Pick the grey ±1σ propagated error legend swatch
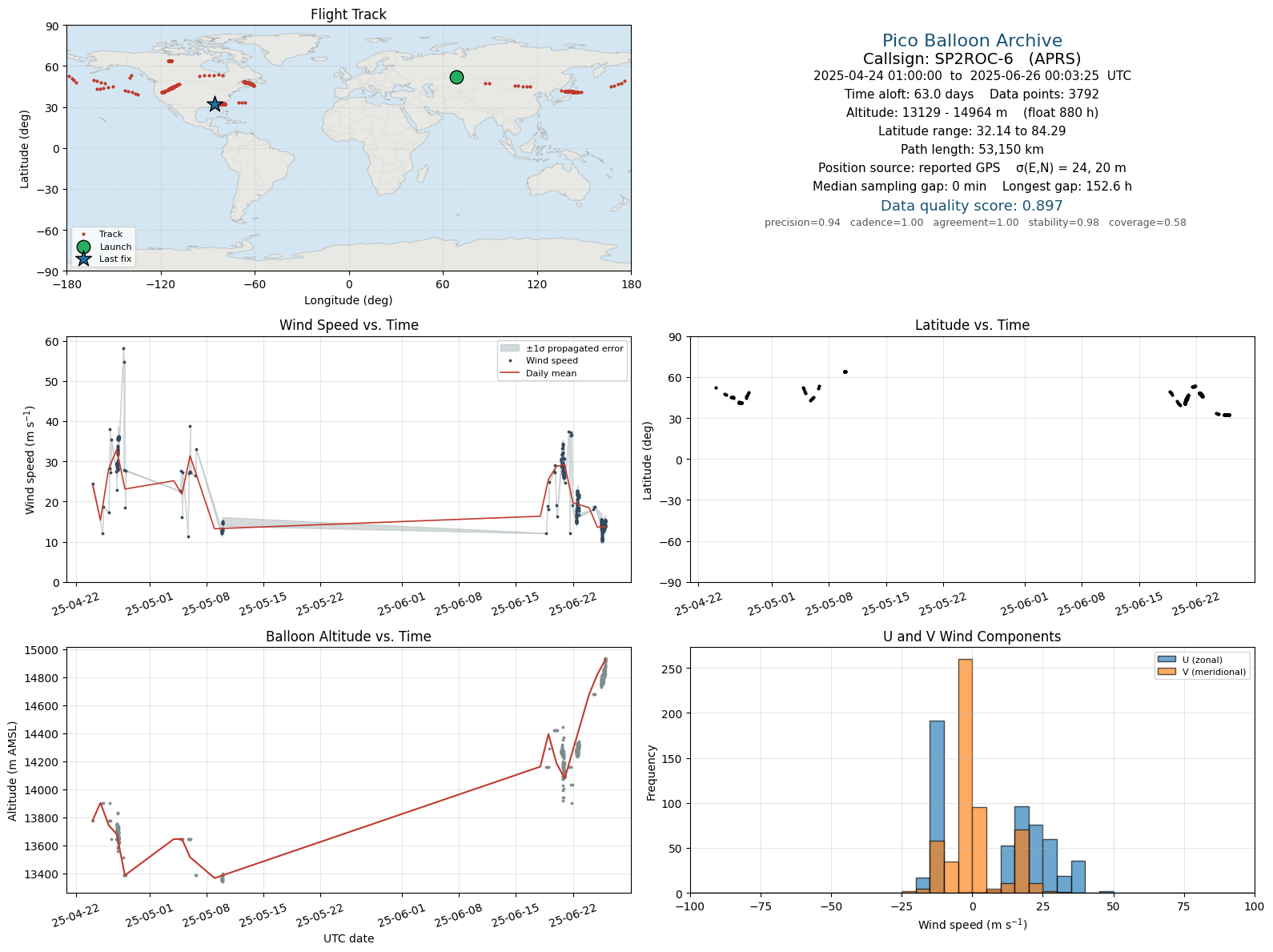 510,348
